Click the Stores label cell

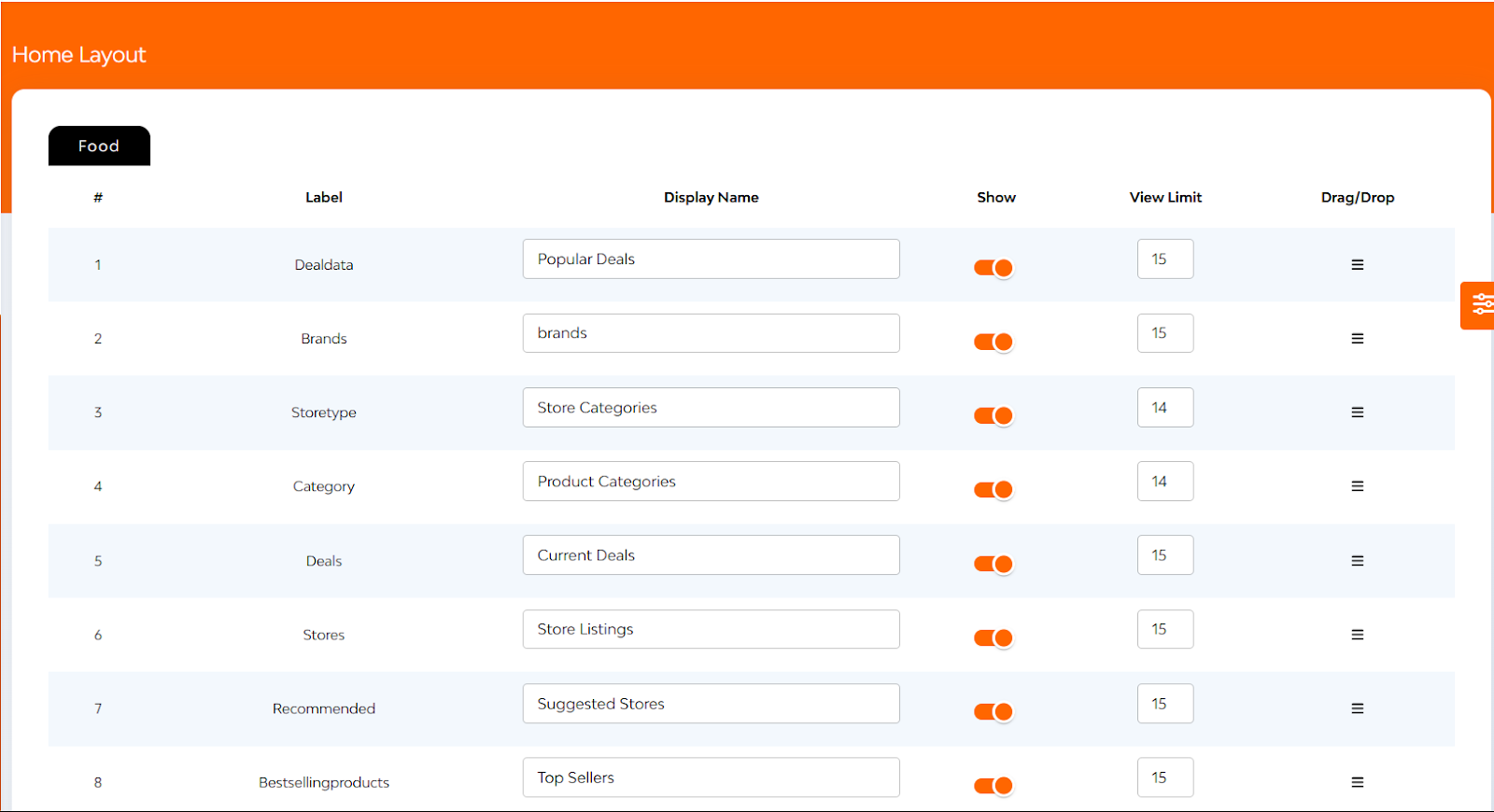point(324,635)
